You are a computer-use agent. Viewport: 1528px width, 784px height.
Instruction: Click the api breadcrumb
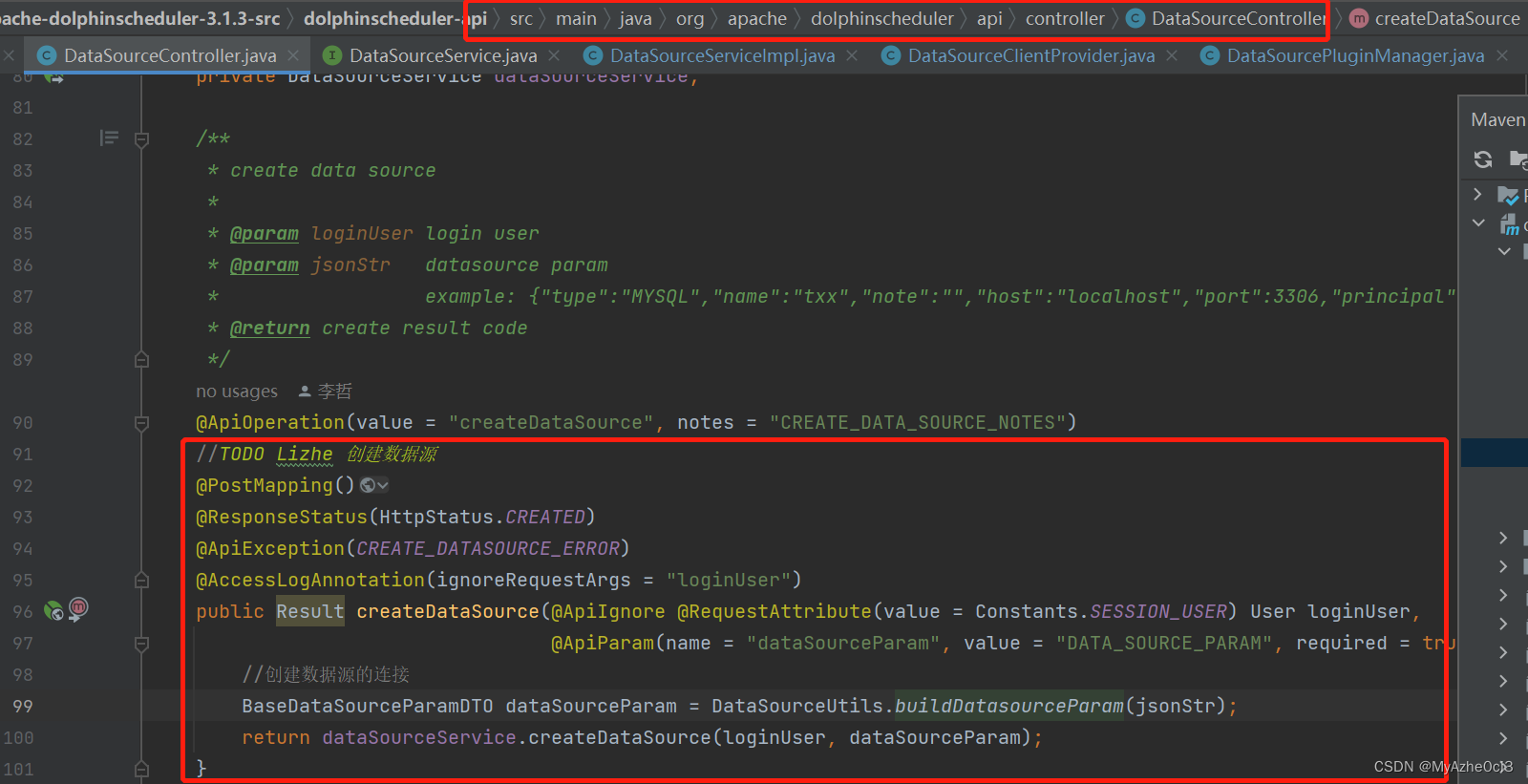point(989,18)
